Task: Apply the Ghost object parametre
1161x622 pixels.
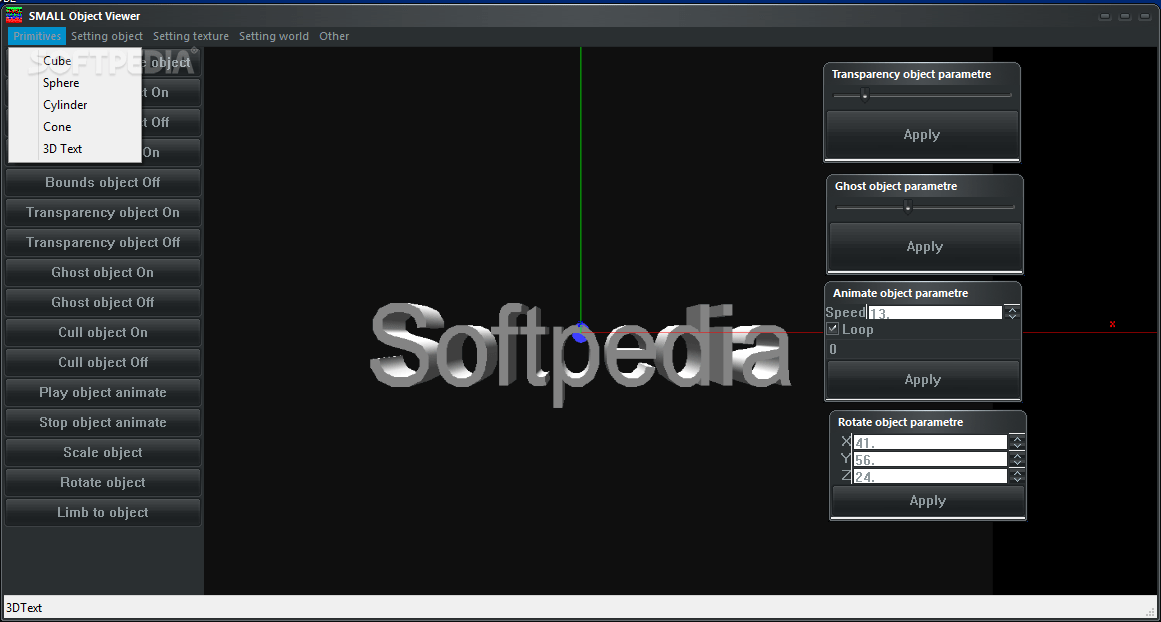Action: (x=925, y=247)
